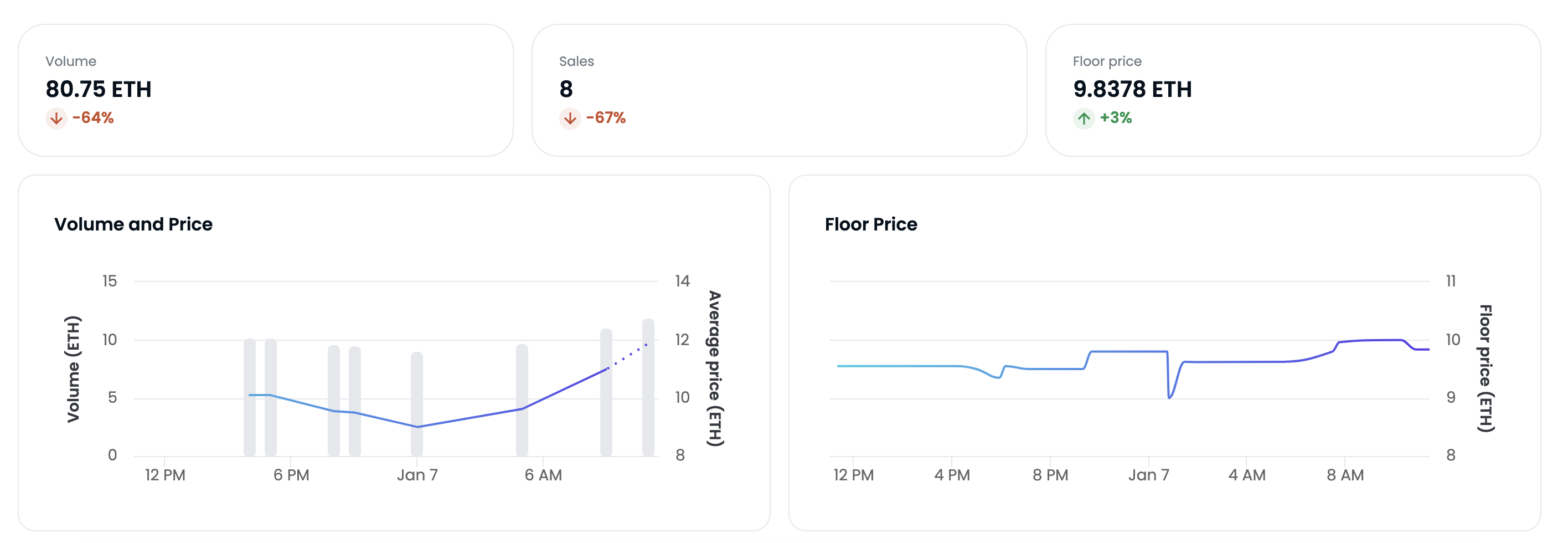Click the dotted end of the average price line
This screenshot has height=543, width=1568.
click(x=630, y=355)
